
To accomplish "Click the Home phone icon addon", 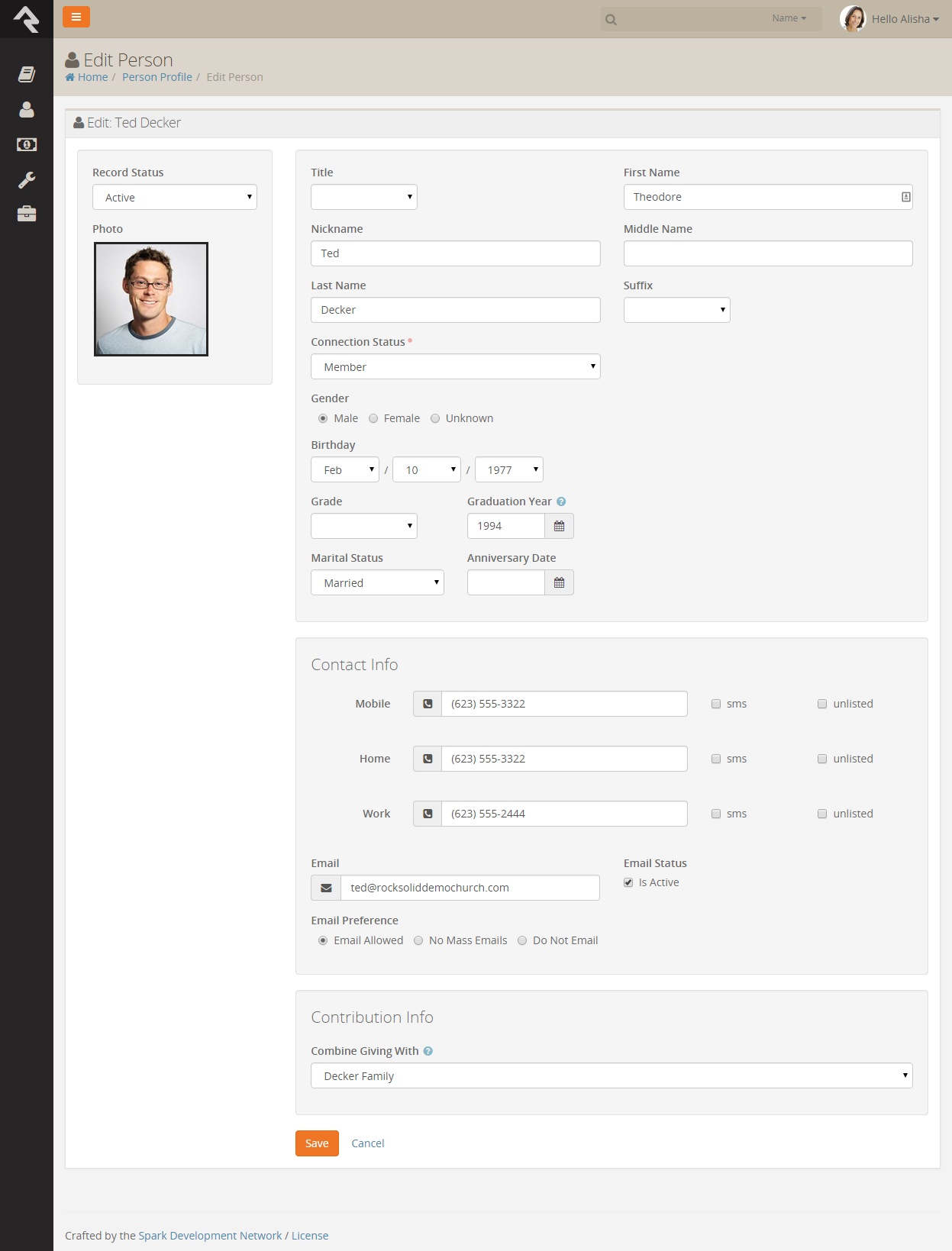I will point(428,759).
